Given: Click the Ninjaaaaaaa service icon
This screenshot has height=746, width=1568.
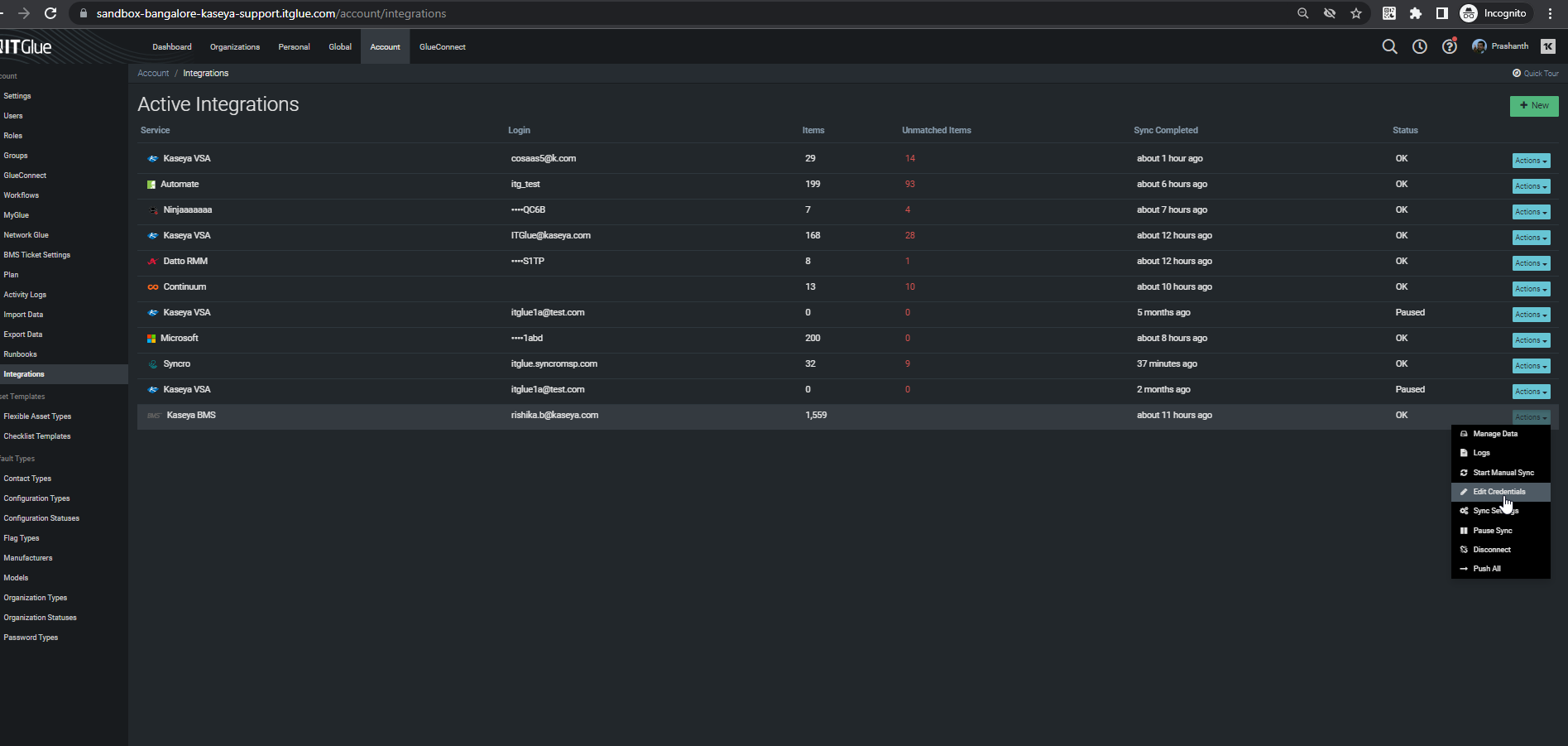Looking at the screenshot, I should 153,210.
